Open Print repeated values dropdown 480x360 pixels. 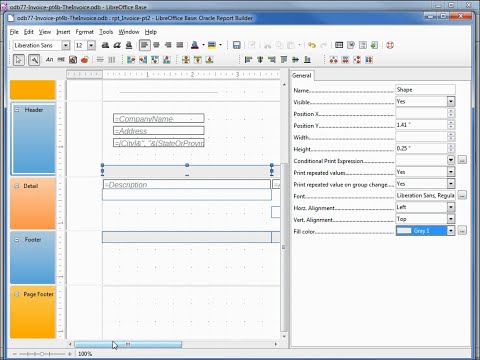point(451,172)
